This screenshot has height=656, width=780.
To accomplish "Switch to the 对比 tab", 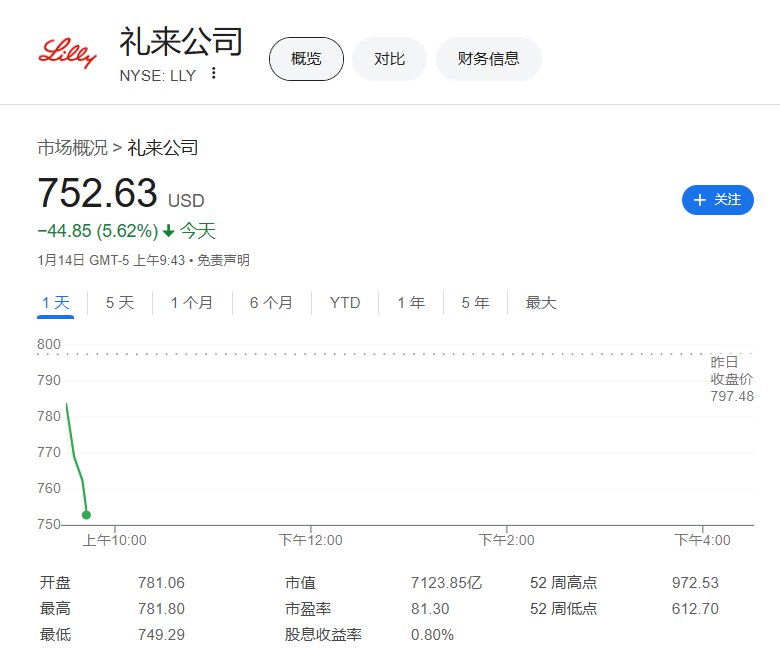I will [x=390, y=59].
